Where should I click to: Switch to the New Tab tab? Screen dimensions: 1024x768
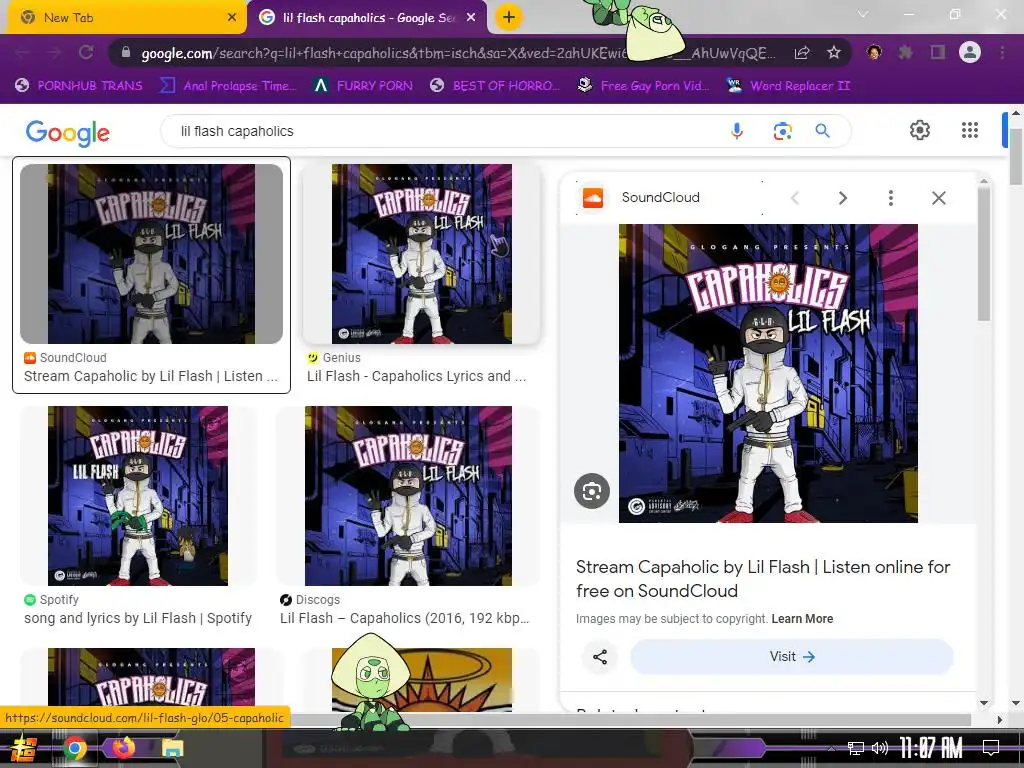[124, 18]
